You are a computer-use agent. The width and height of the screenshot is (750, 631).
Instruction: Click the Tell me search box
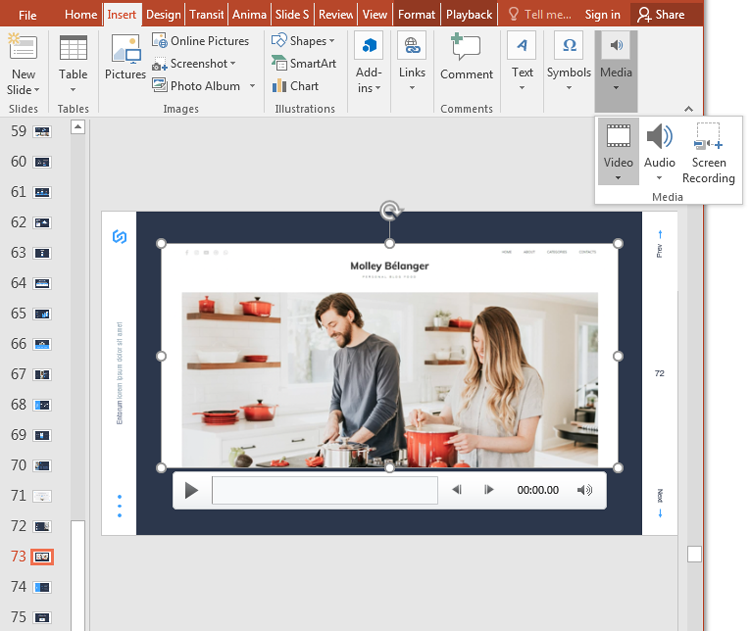540,15
